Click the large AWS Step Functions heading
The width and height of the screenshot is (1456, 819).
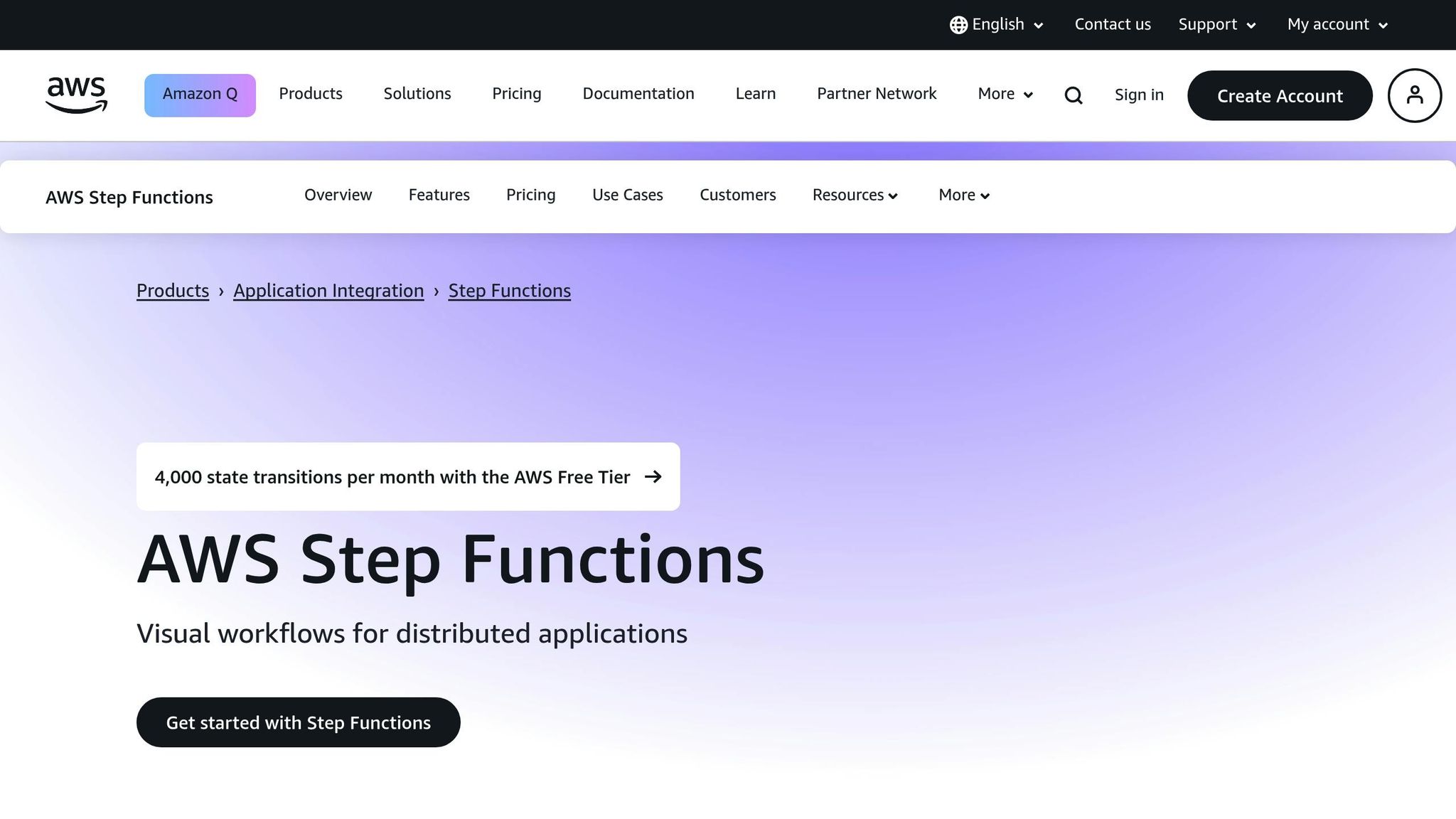coord(451,561)
